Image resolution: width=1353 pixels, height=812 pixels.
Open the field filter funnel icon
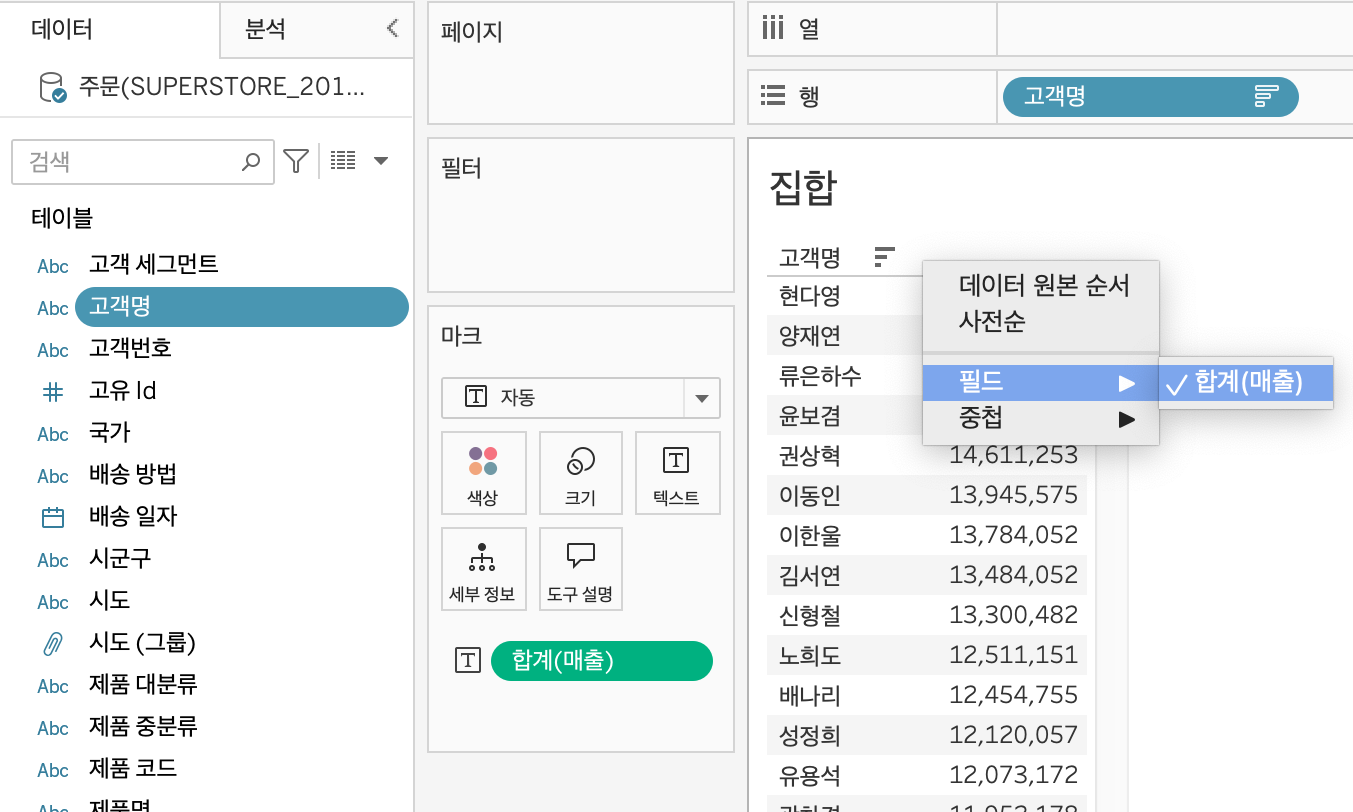tap(295, 161)
